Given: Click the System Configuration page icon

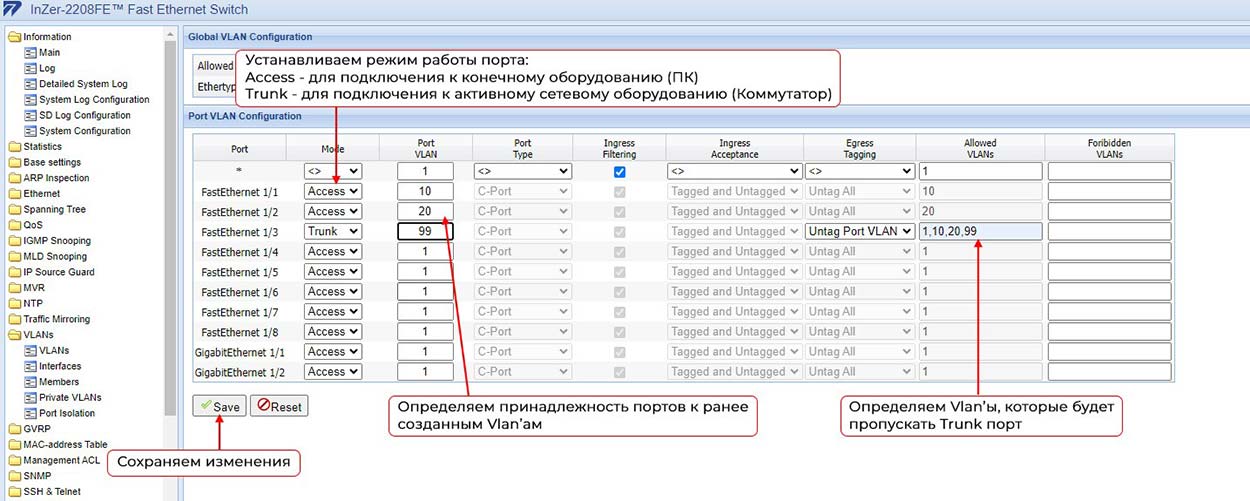Looking at the screenshot, I should click(30, 131).
